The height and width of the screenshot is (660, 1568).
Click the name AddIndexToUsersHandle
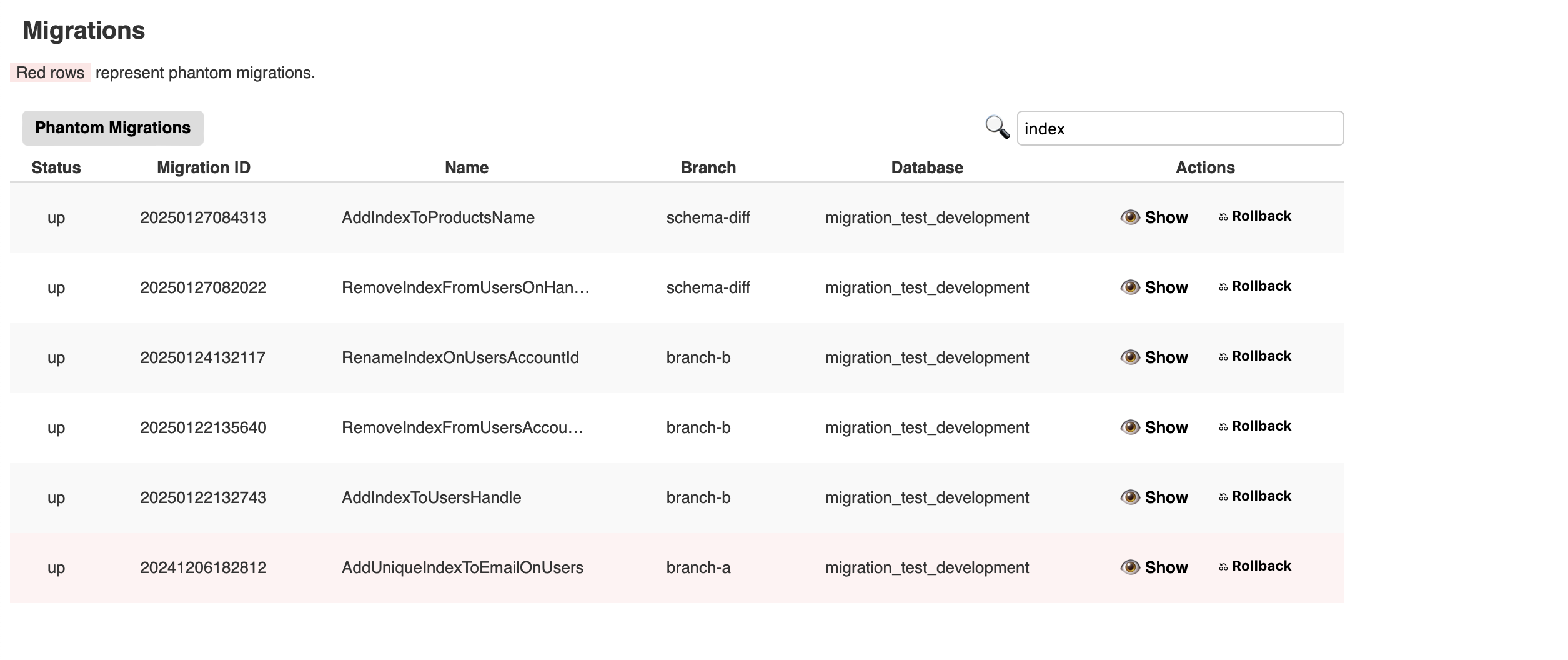[x=431, y=497]
